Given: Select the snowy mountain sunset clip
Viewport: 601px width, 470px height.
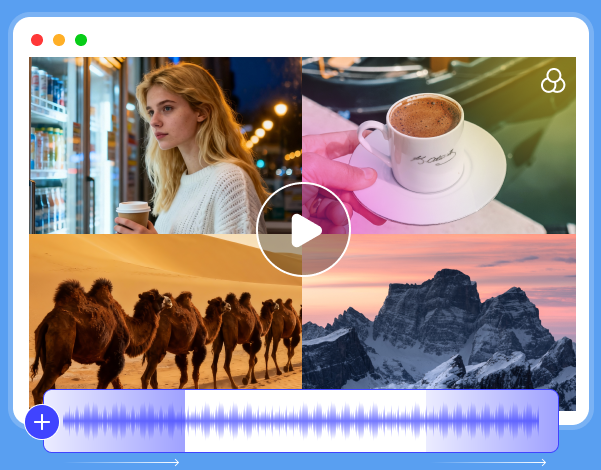Looking at the screenshot, I should [x=450, y=320].
